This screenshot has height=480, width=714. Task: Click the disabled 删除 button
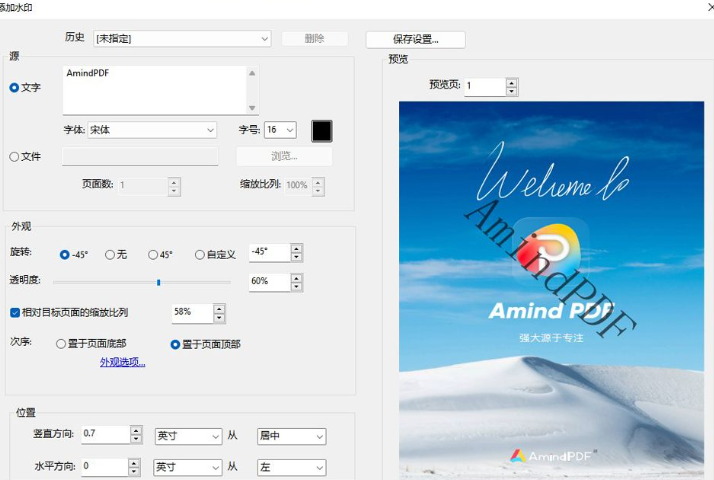click(x=315, y=39)
